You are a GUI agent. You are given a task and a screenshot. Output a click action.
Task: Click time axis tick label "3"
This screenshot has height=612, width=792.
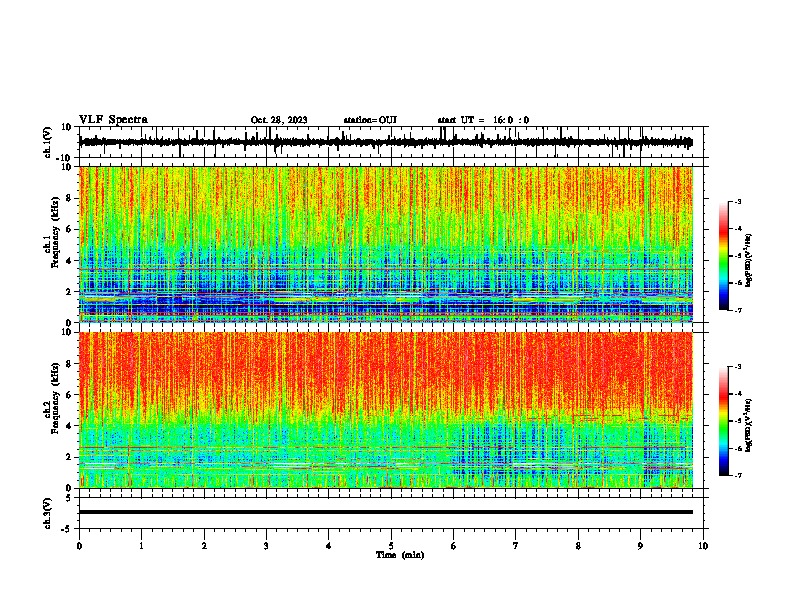coord(266,546)
